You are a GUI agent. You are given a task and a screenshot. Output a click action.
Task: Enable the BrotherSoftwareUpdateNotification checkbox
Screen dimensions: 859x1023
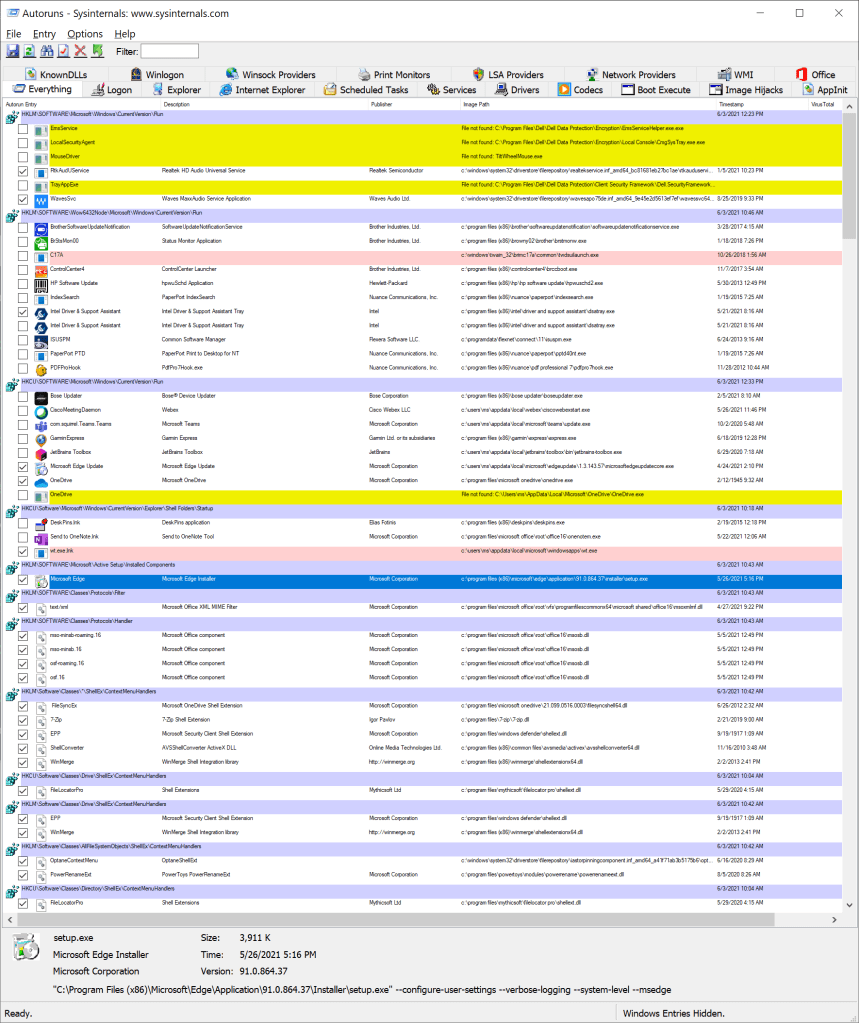(23, 227)
